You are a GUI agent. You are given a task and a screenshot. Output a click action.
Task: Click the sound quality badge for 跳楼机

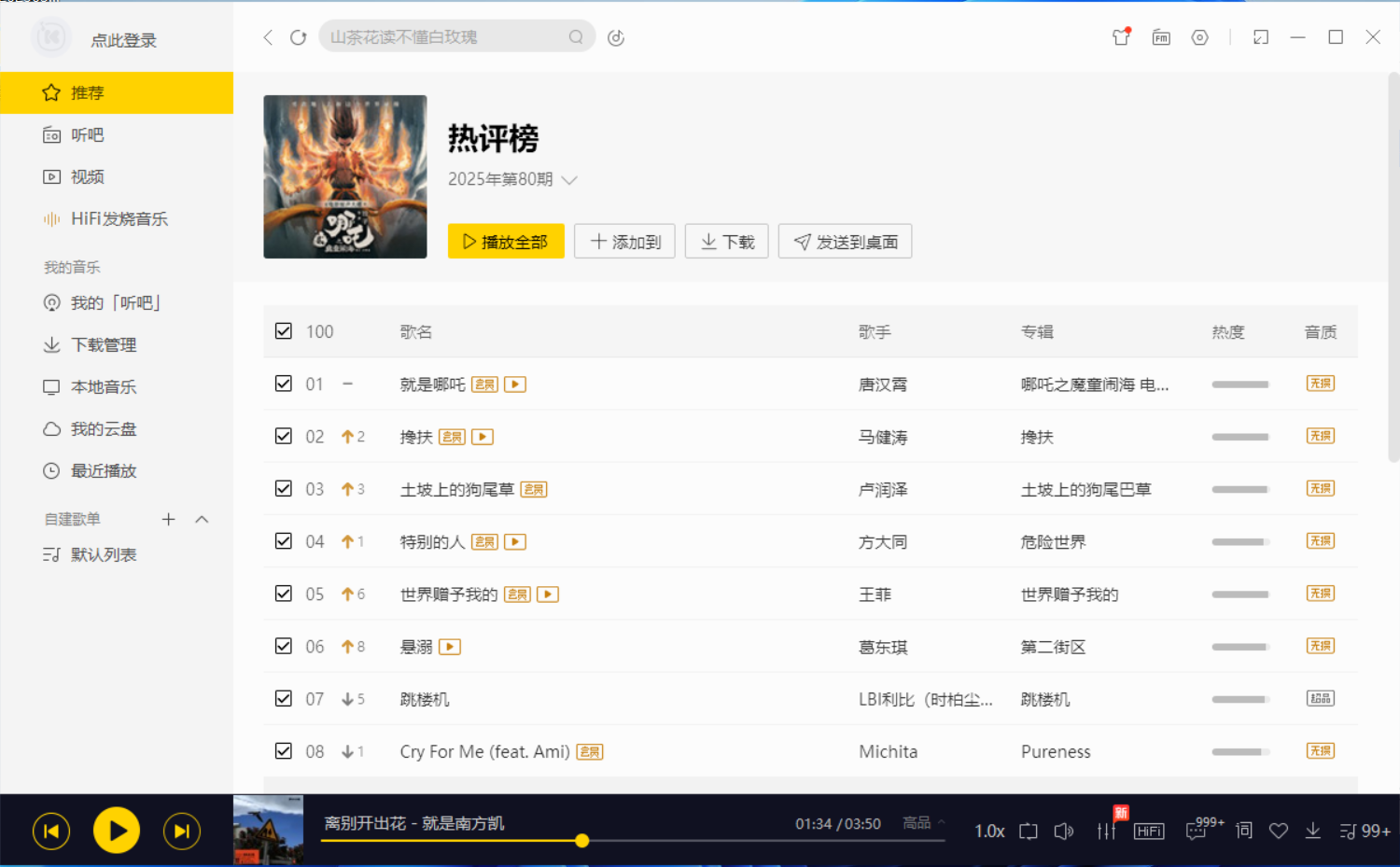pos(1321,699)
